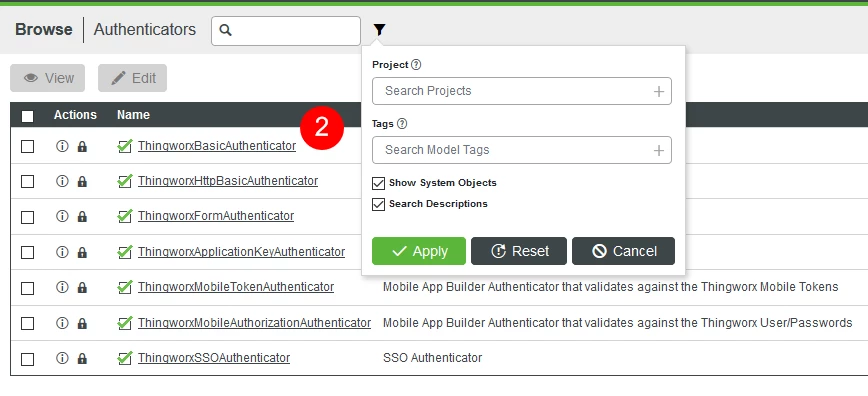Check the ThingworxFormAuthenticator row checkbox
The height and width of the screenshot is (396, 868).
click(x=27, y=217)
